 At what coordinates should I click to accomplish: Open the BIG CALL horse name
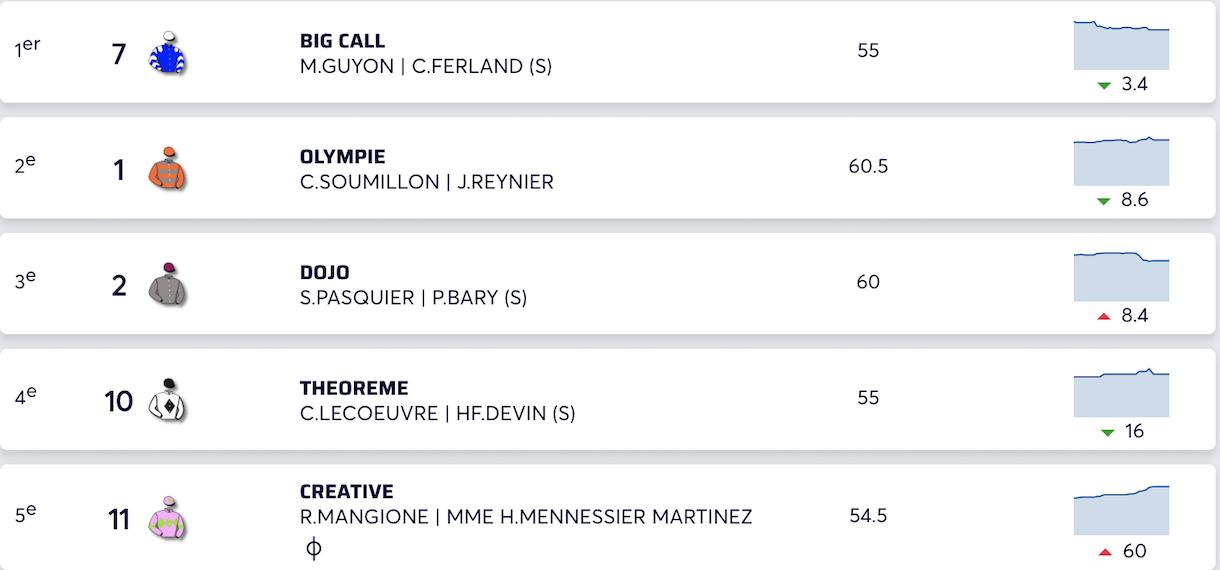click(x=342, y=41)
